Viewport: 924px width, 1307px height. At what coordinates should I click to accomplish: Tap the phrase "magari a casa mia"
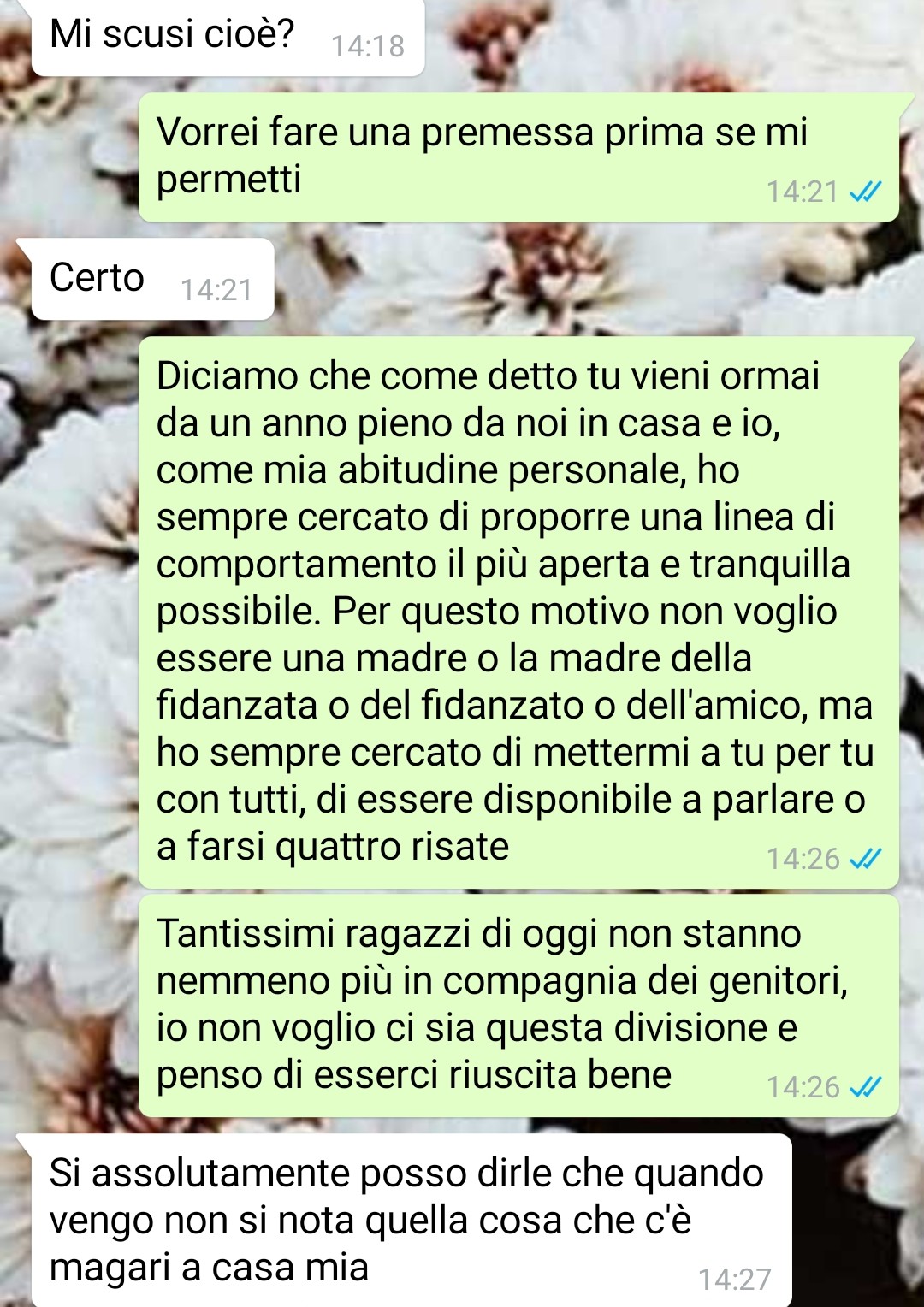pyautogui.click(x=209, y=1268)
